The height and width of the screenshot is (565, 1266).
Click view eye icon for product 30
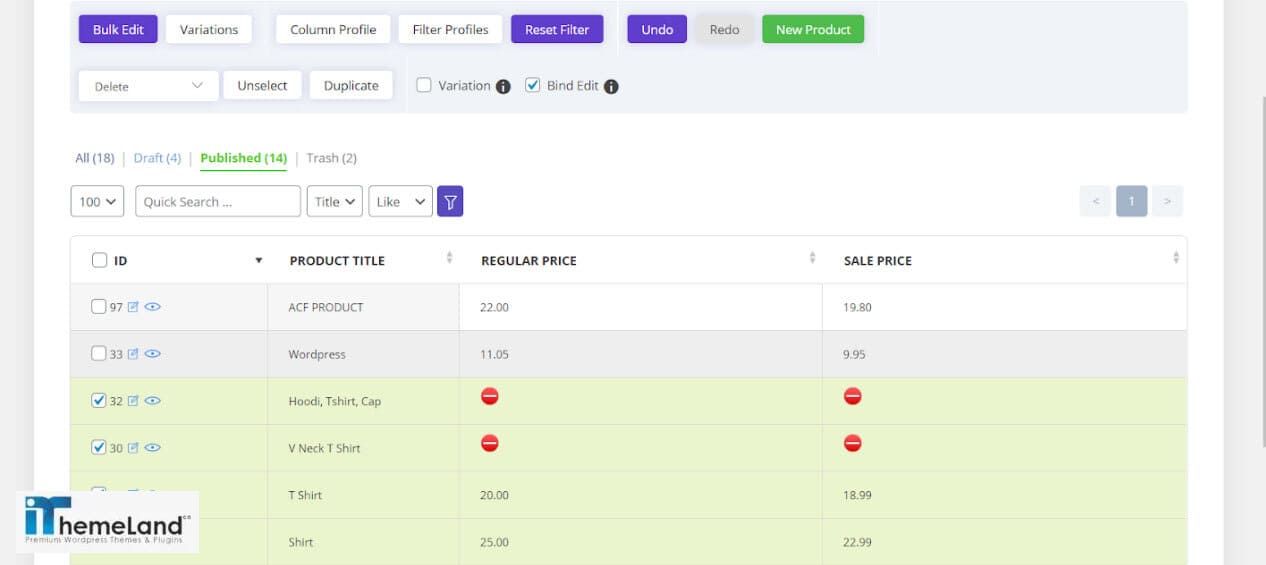pos(153,448)
